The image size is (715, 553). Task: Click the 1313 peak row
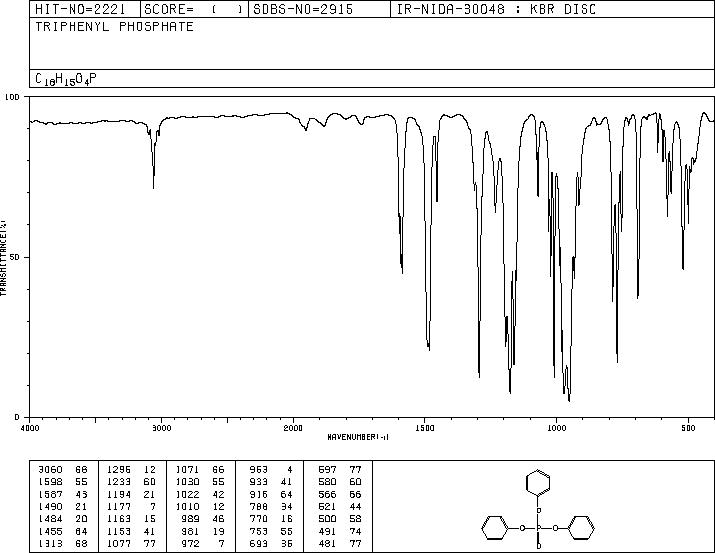pos(63,543)
